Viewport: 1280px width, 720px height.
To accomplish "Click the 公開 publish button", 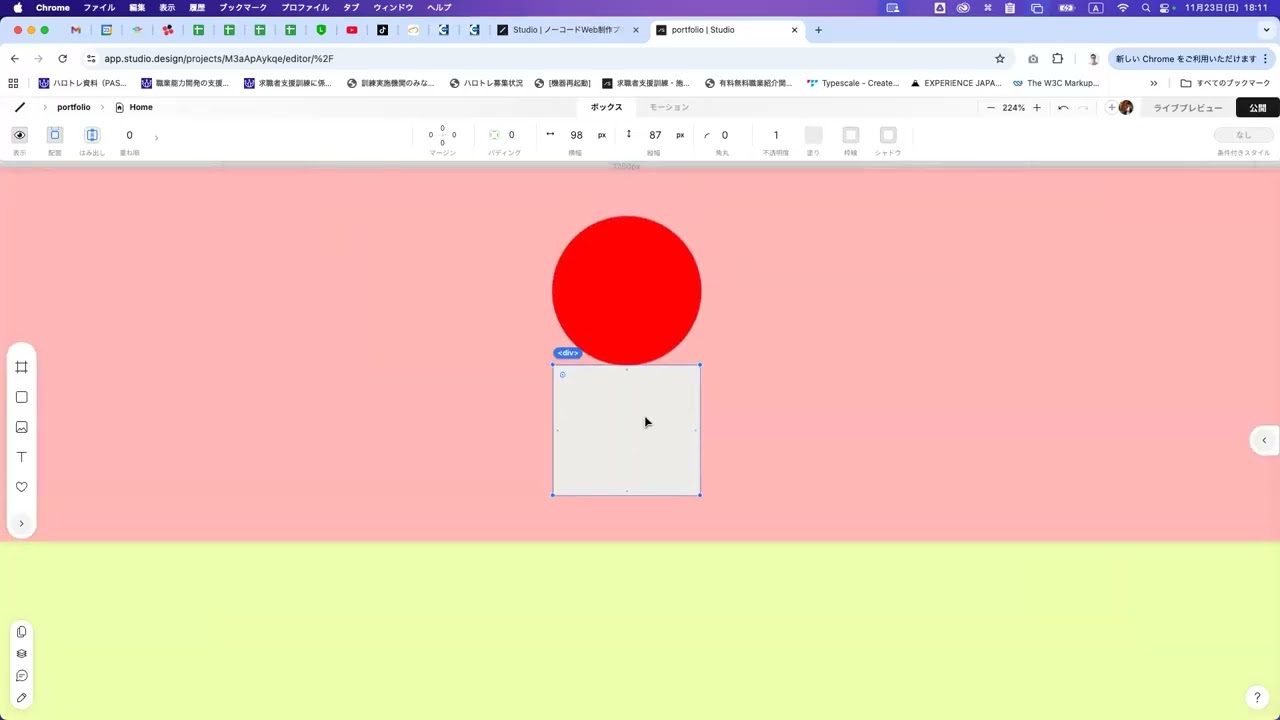I will coord(1258,107).
